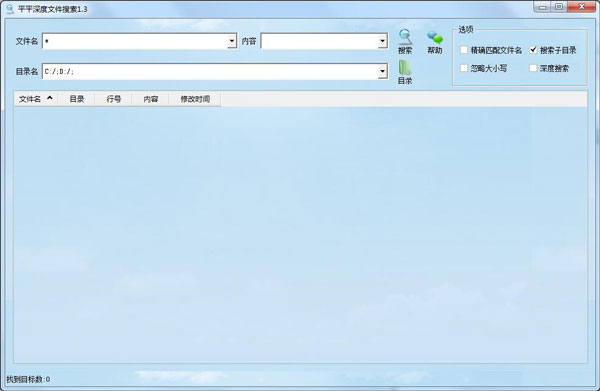
Task: Click the 内容 column header
Action: pyautogui.click(x=150, y=99)
